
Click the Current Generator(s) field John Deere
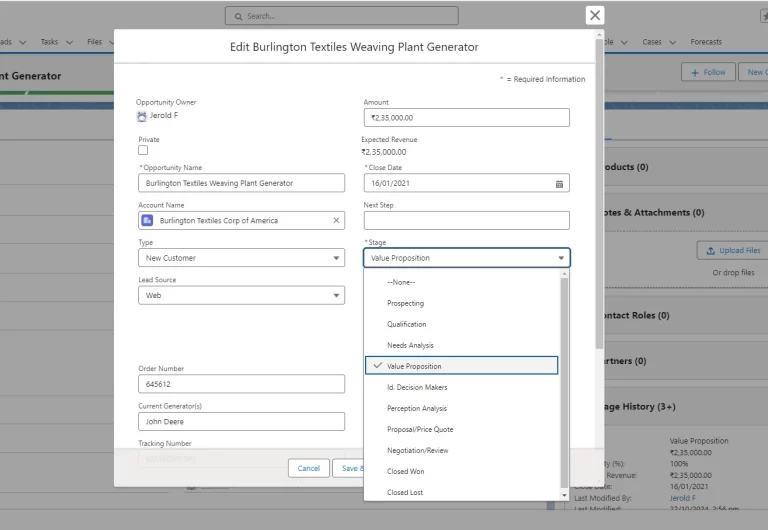click(x=241, y=422)
